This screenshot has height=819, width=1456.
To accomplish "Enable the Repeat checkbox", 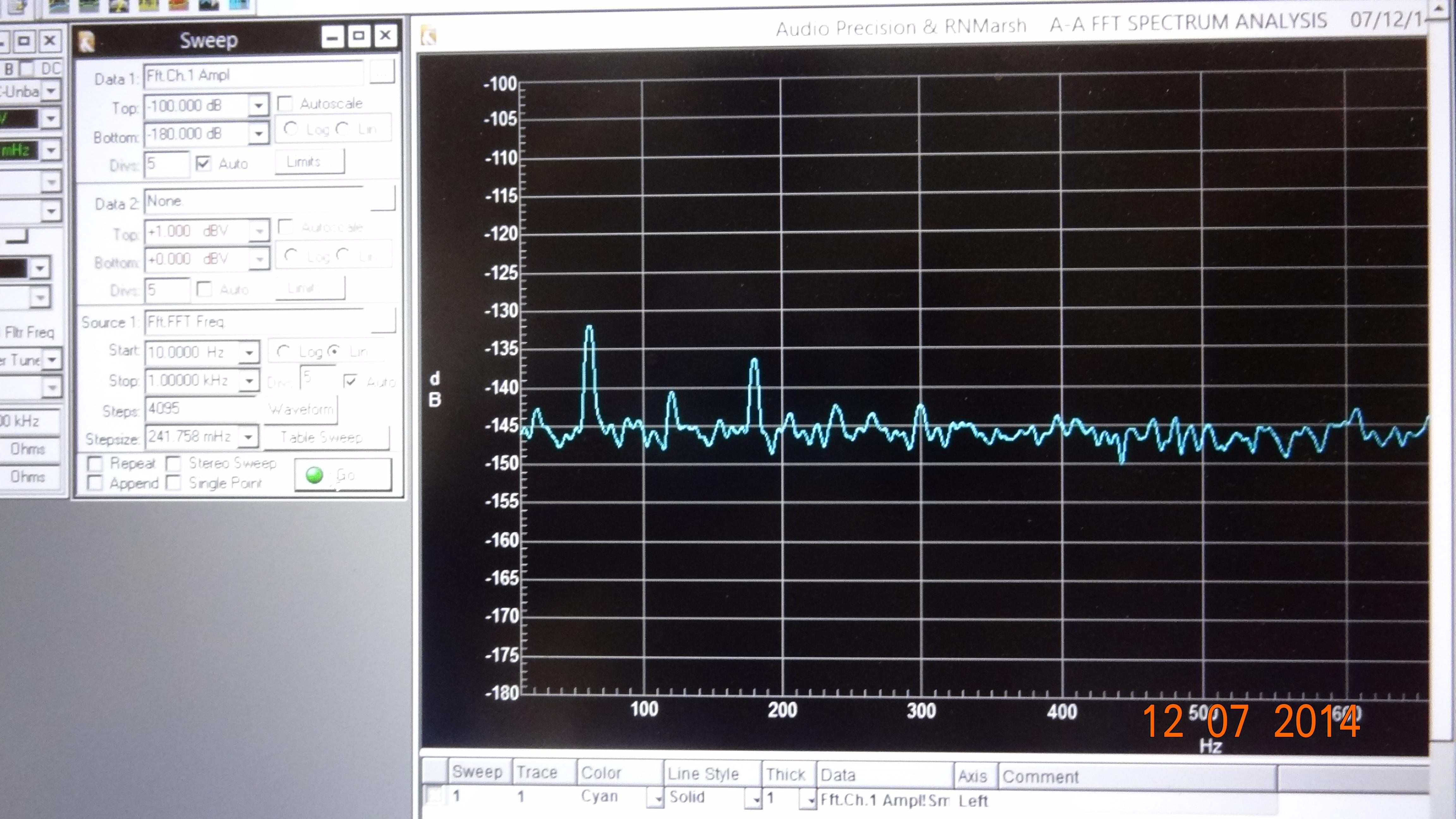I will coord(95,464).
